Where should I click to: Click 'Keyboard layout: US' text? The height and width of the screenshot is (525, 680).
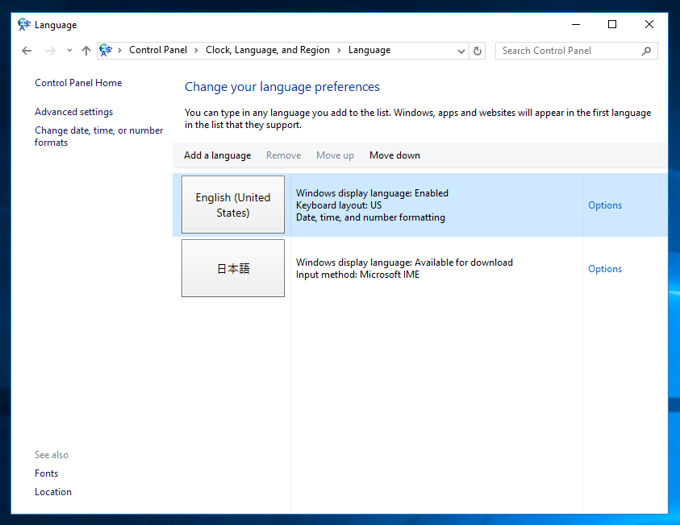click(339, 205)
